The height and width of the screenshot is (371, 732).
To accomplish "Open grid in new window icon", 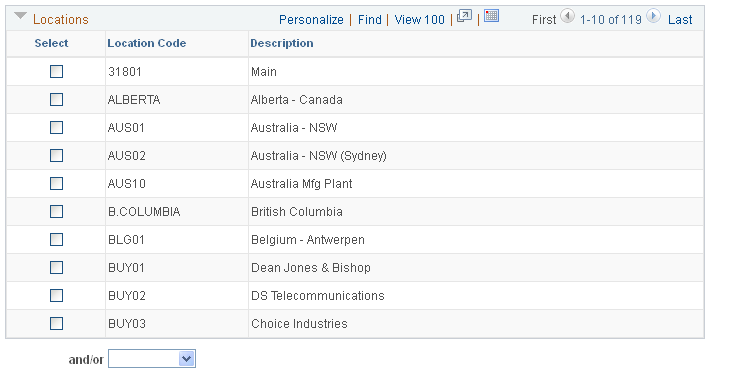I will pyautogui.click(x=464, y=16).
